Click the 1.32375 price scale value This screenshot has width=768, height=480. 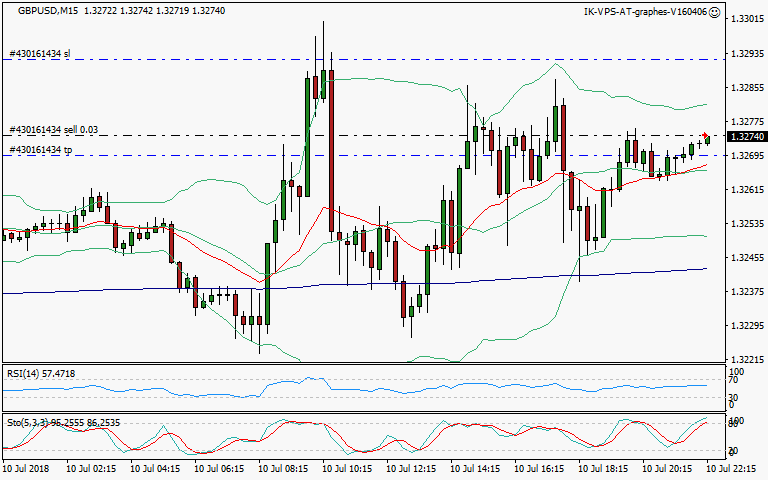tap(747, 292)
